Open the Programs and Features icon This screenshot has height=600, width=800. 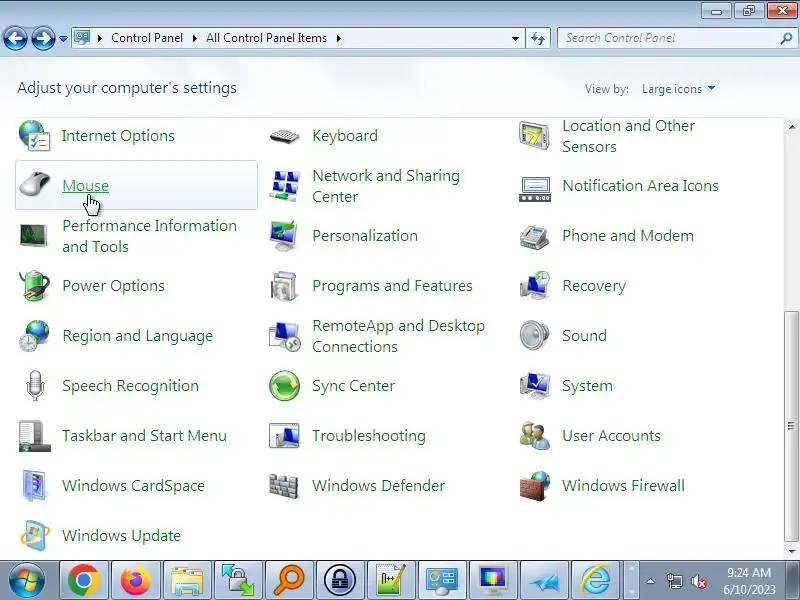(x=284, y=286)
